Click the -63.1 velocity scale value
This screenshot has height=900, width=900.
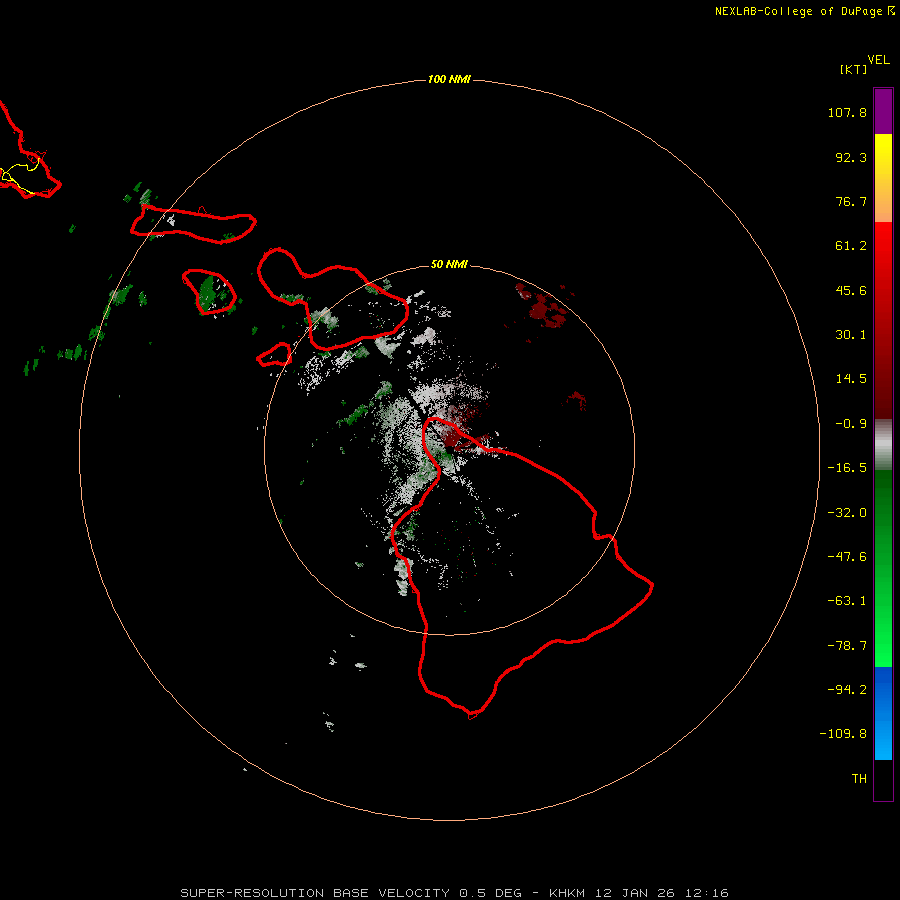[847, 601]
